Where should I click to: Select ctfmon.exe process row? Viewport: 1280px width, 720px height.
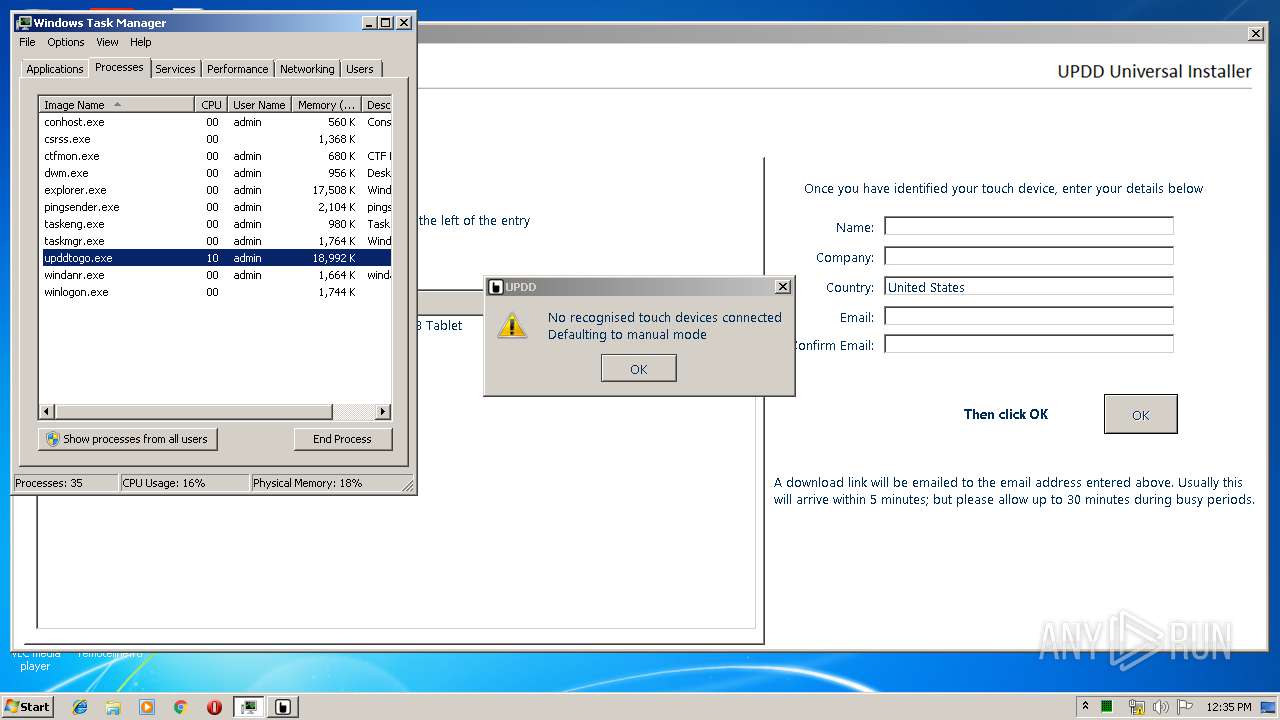(x=215, y=156)
